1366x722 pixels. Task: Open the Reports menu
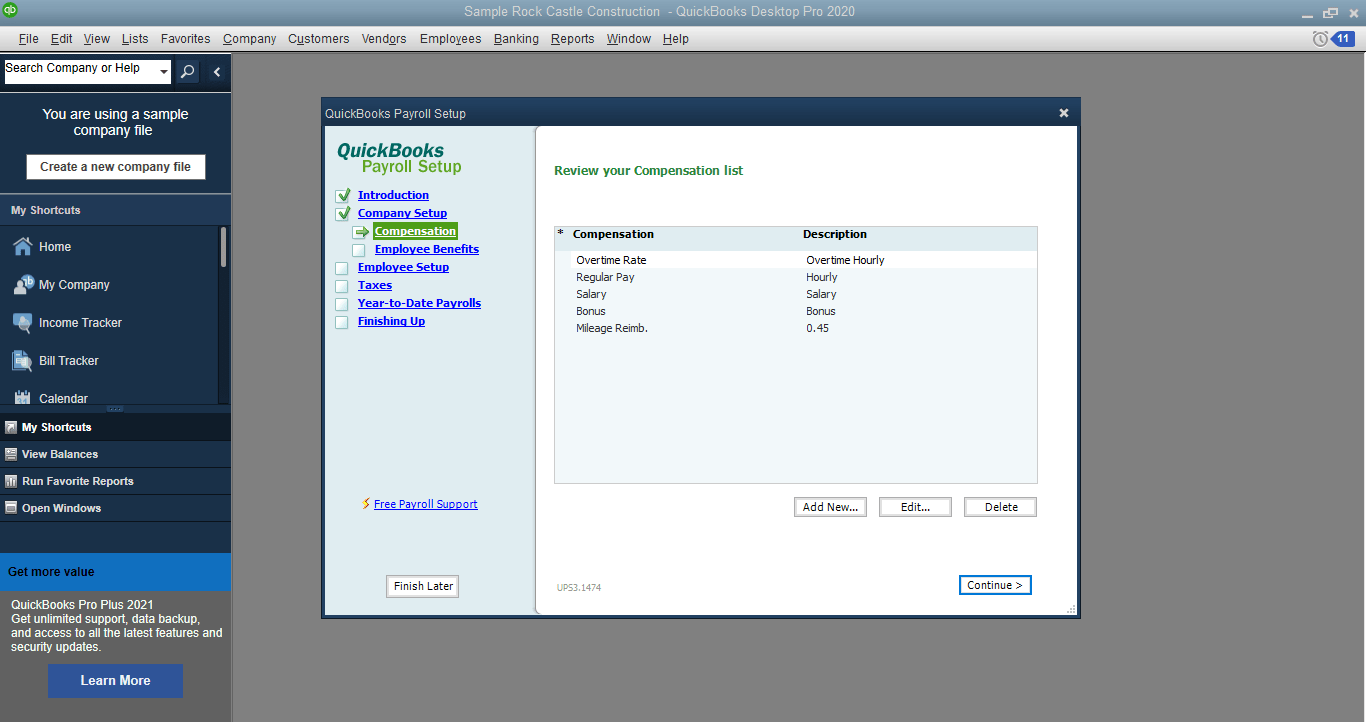[572, 39]
